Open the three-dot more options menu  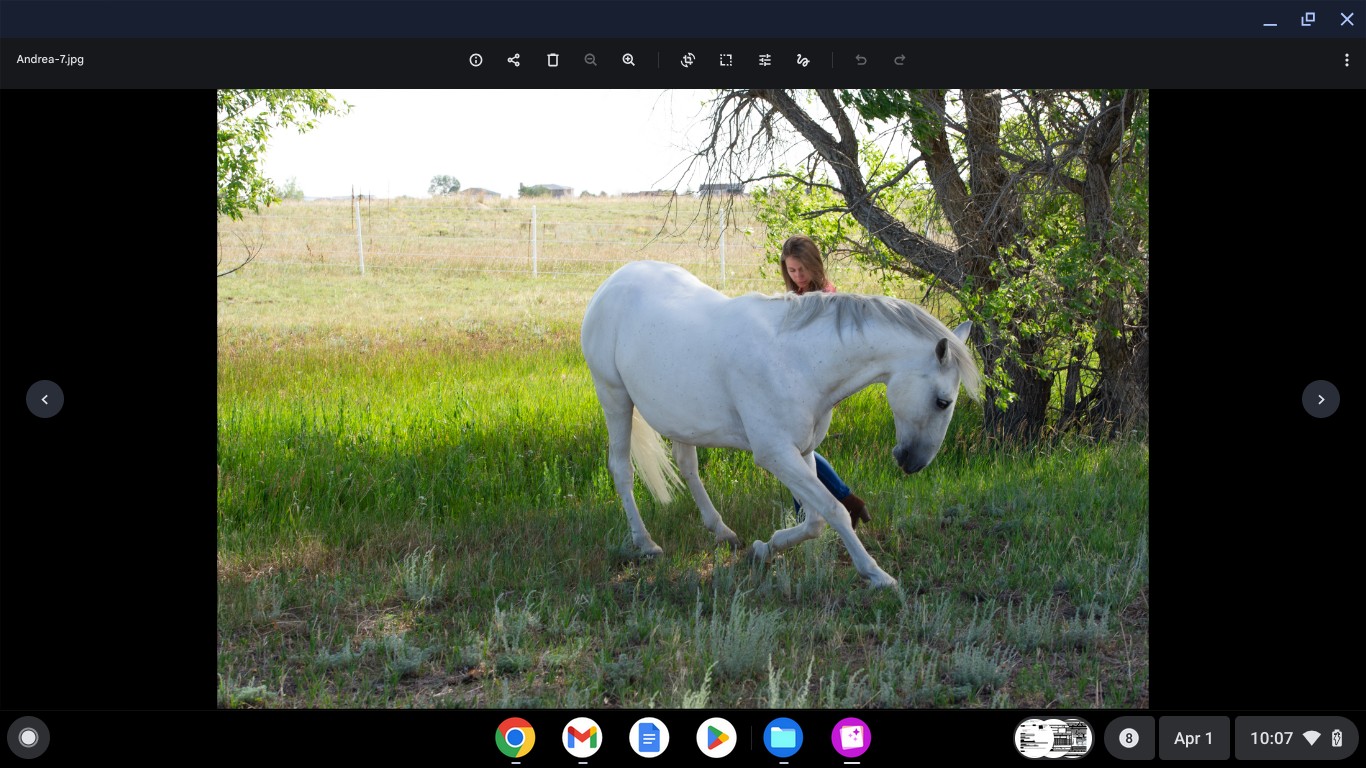tap(1346, 60)
